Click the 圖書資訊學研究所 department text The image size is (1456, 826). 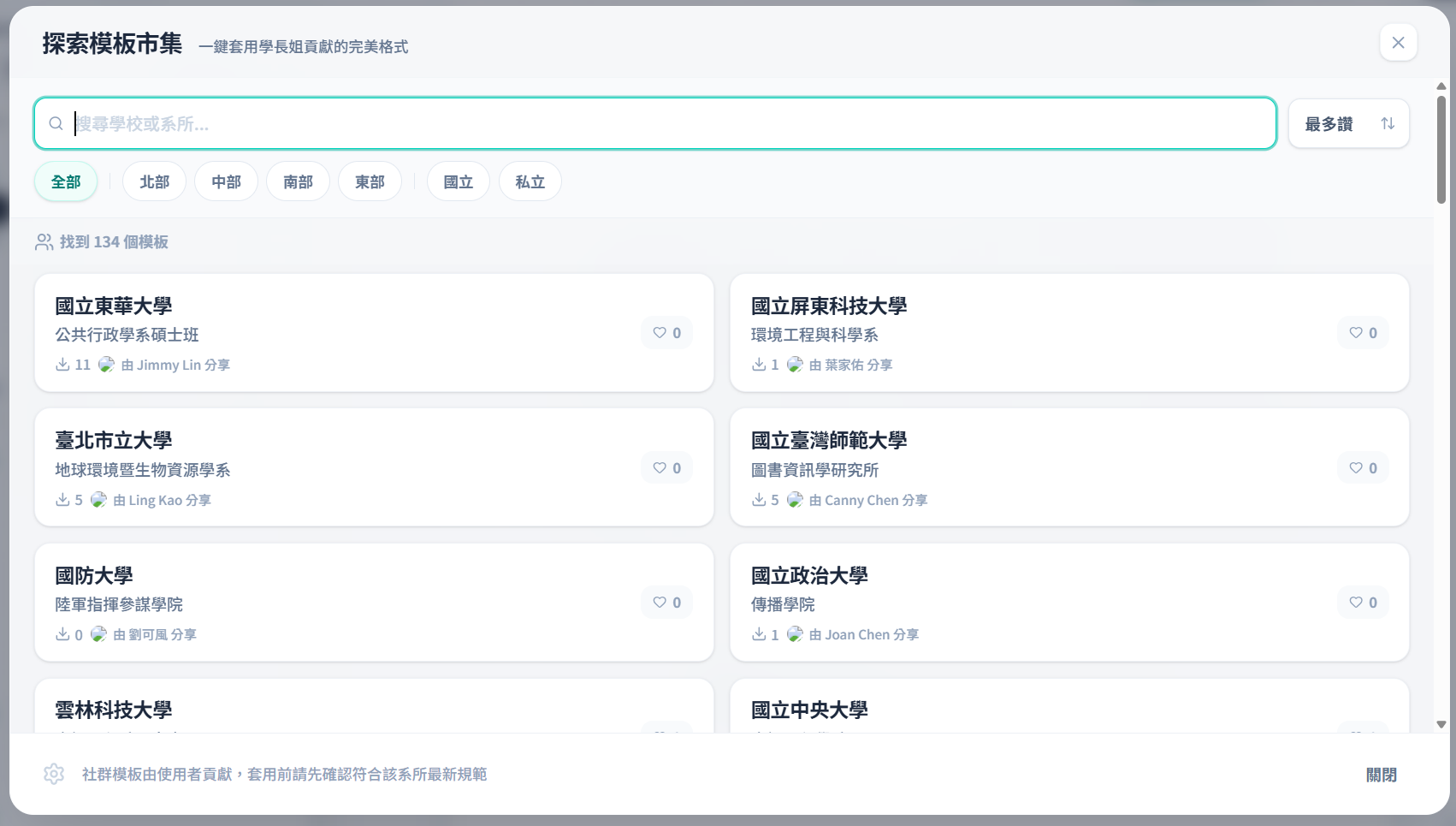click(x=815, y=470)
